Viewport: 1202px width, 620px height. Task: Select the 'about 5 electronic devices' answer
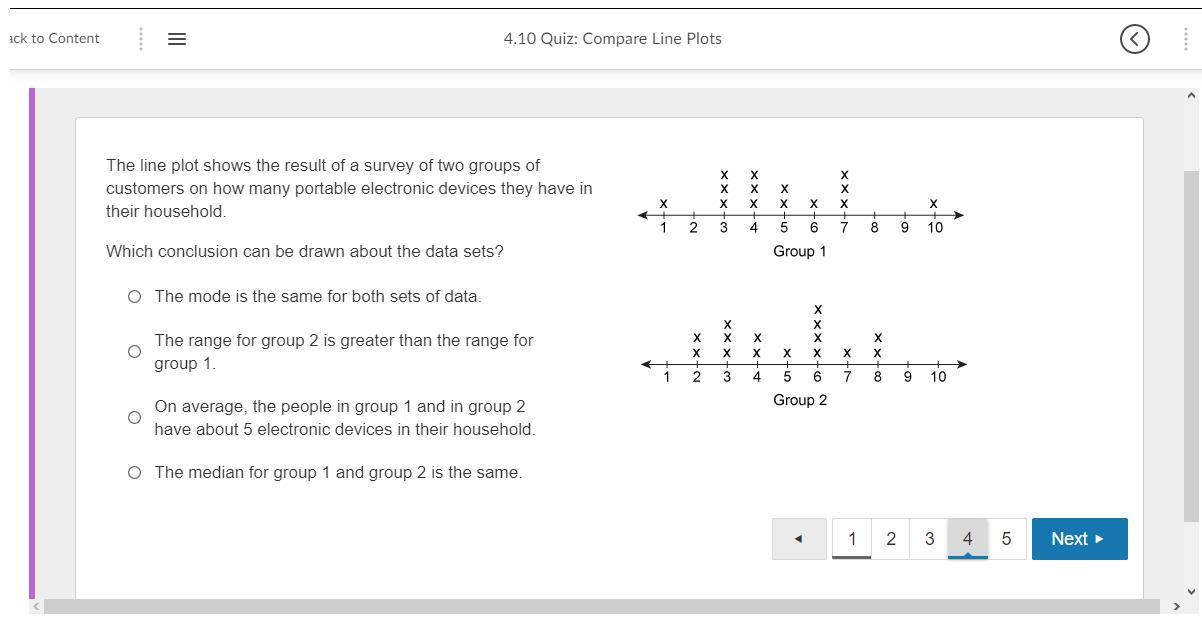[x=134, y=418]
